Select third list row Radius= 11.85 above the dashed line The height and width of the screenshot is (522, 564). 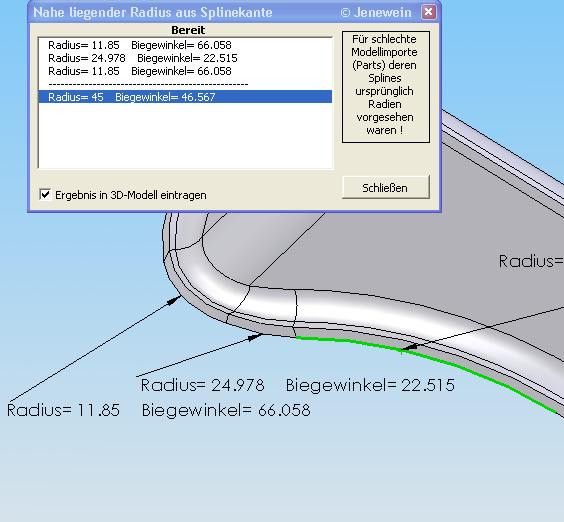(185, 71)
